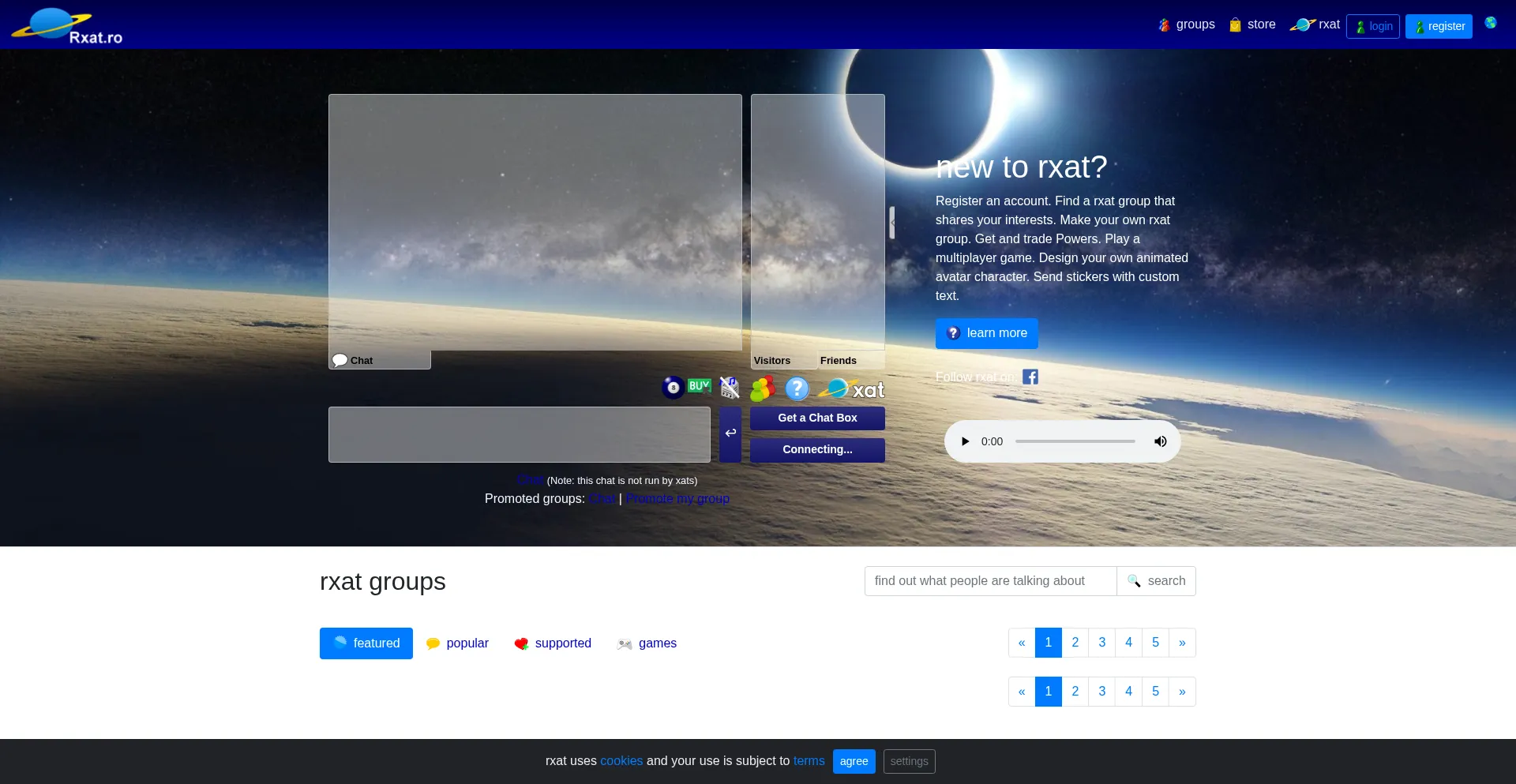
Task: Open the Chat link after Promoted groups
Action: coord(602,499)
